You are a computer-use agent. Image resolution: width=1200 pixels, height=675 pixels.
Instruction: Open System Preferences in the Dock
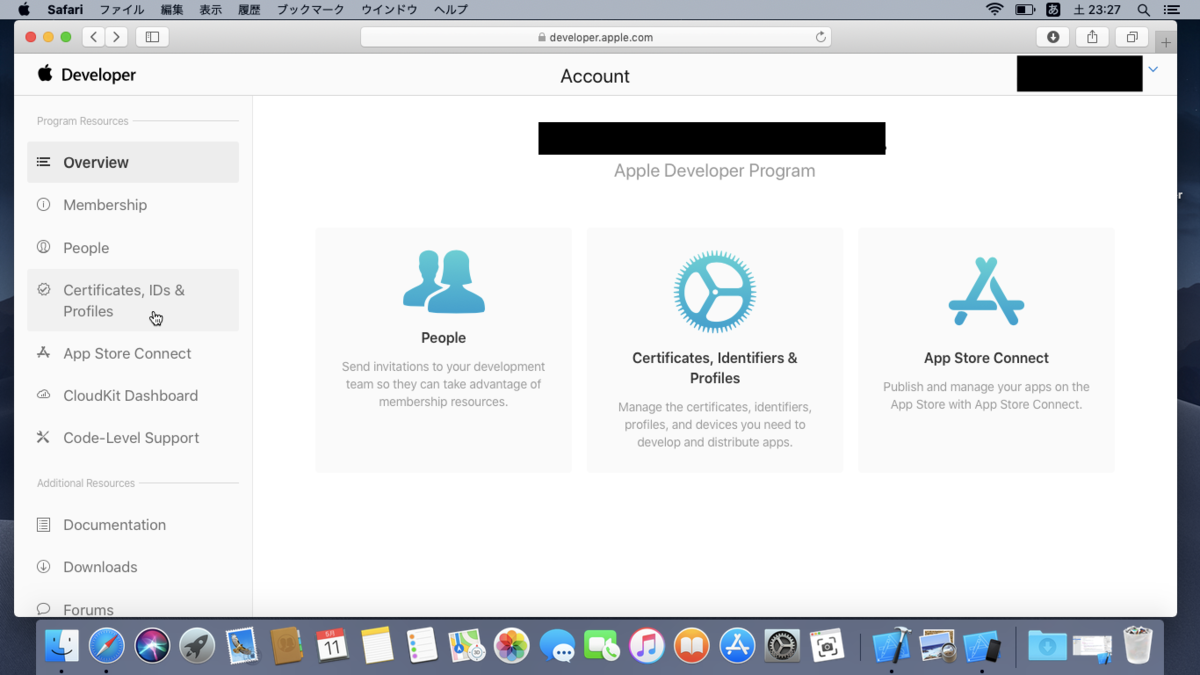[782, 646]
